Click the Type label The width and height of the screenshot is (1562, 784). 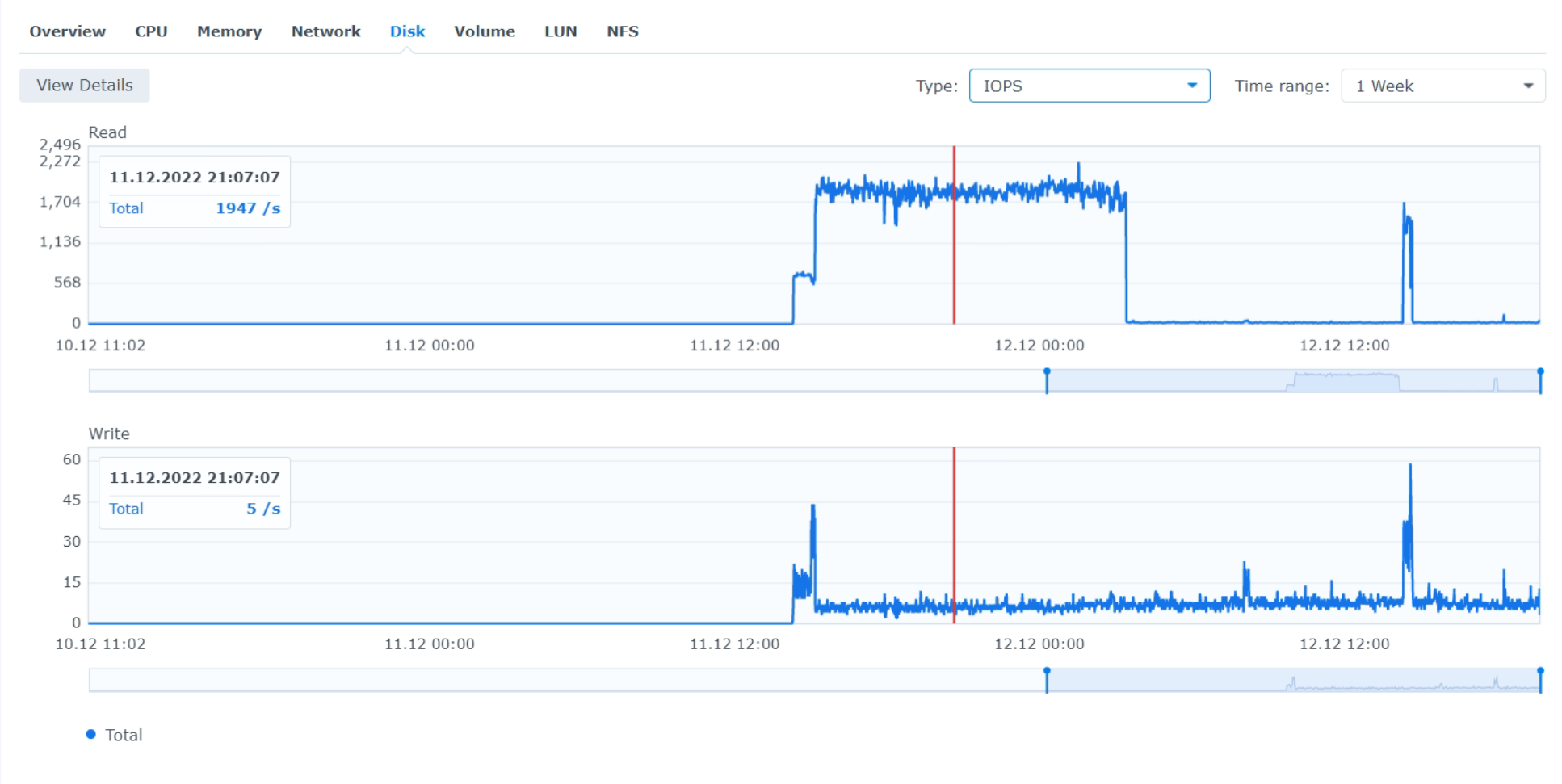pyautogui.click(x=937, y=86)
